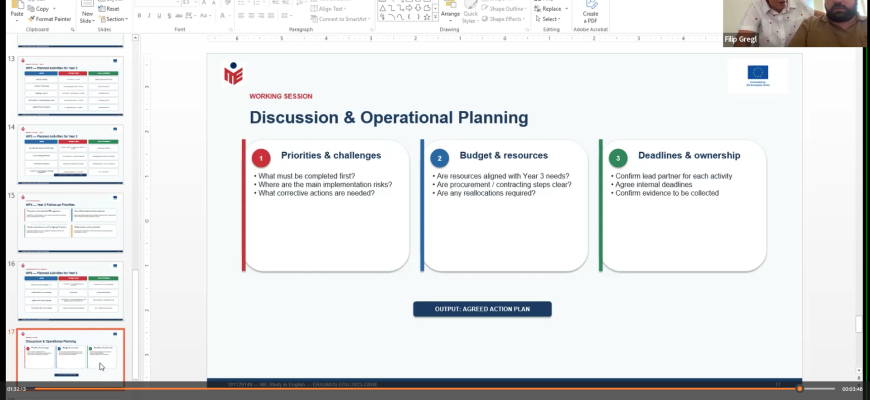
Task: Select slide 17 thumbnail
Action: tap(70, 356)
